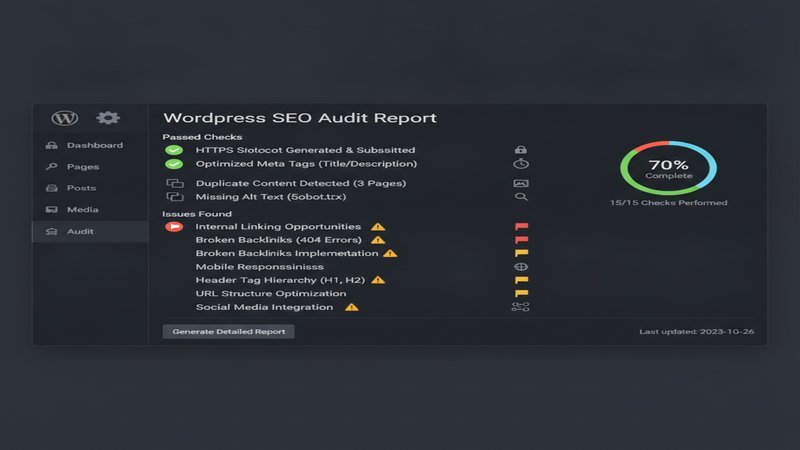Click warning triangle next to Social Media Integration
The image size is (800, 450).
pyautogui.click(x=352, y=307)
